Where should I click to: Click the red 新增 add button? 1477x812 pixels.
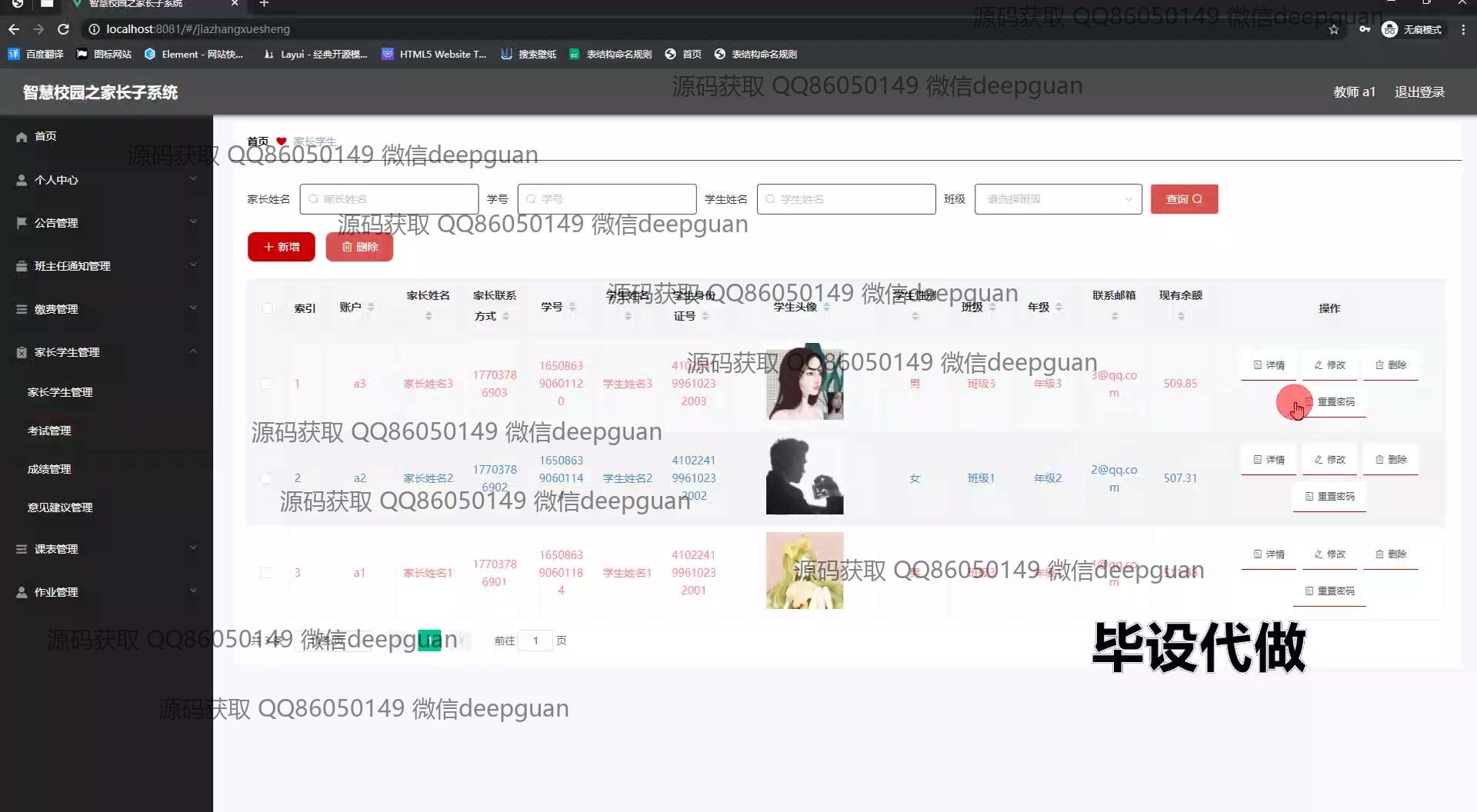282,247
